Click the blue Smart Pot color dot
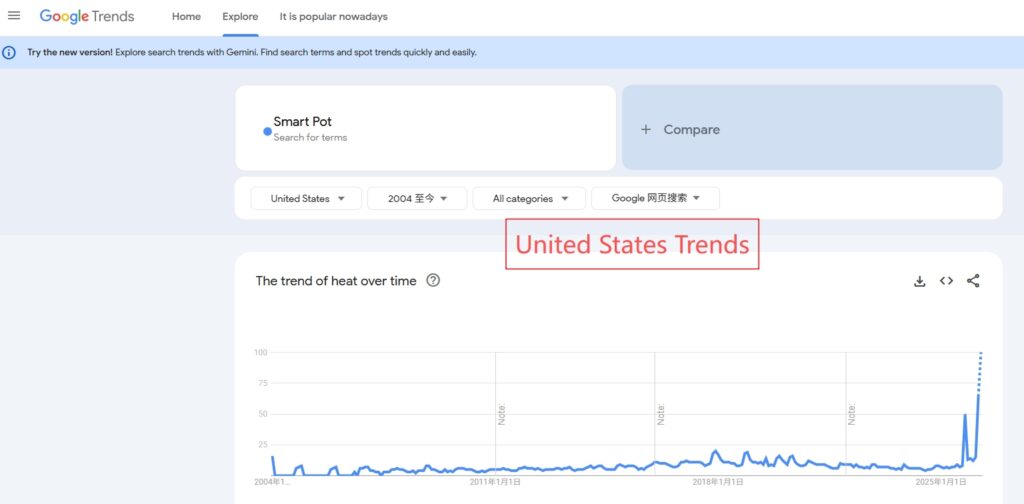 pos(267,131)
